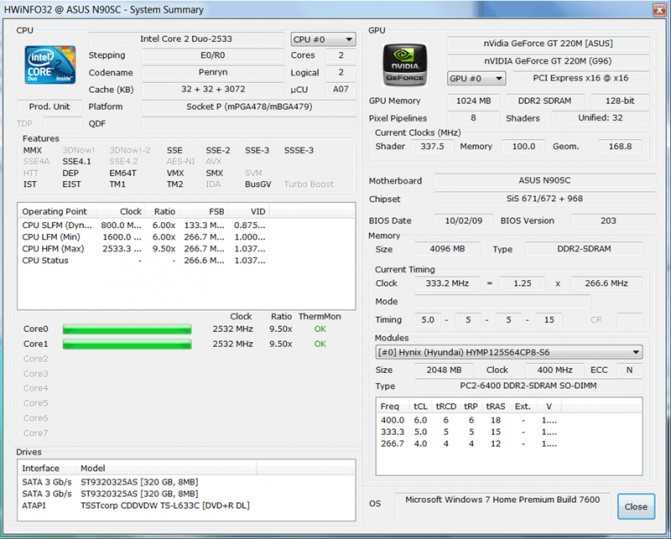The image size is (671, 539).
Task: Select the 333.3 frequency timing row
Action: [x=469, y=432]
